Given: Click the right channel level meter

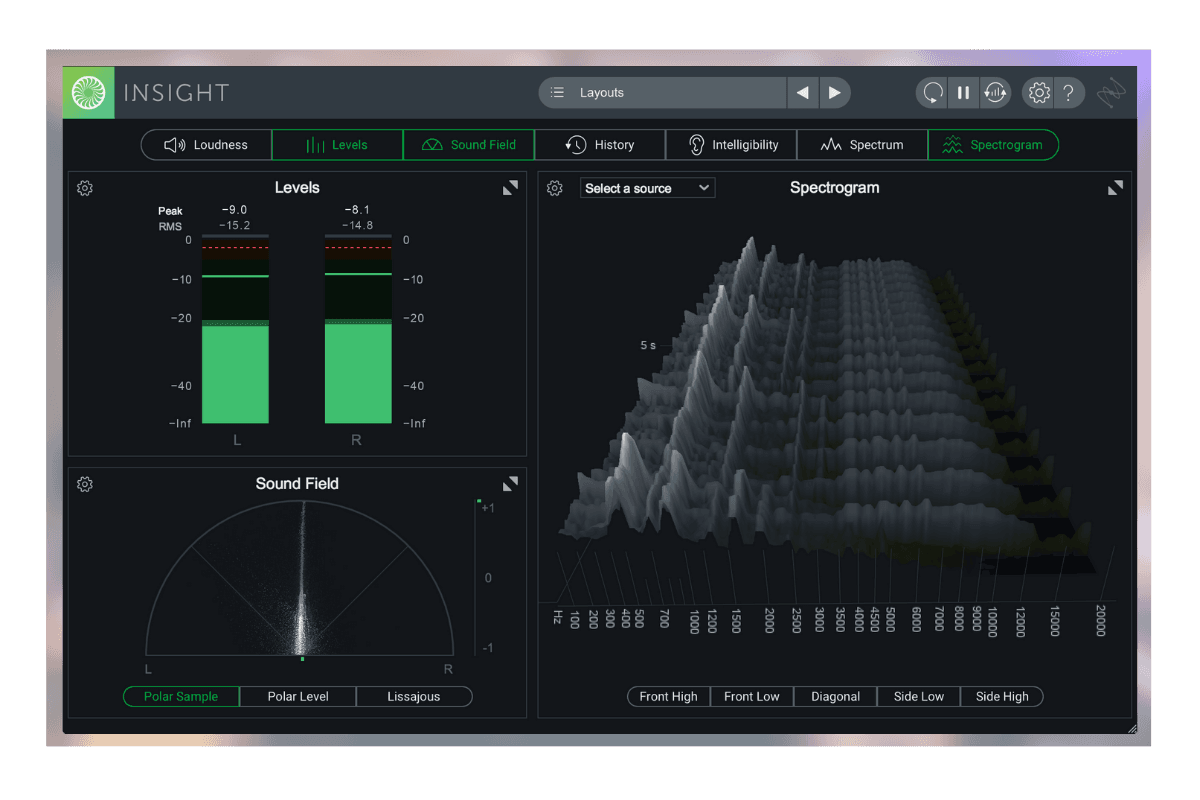Looking at the screenshot, I should point(358,329).
